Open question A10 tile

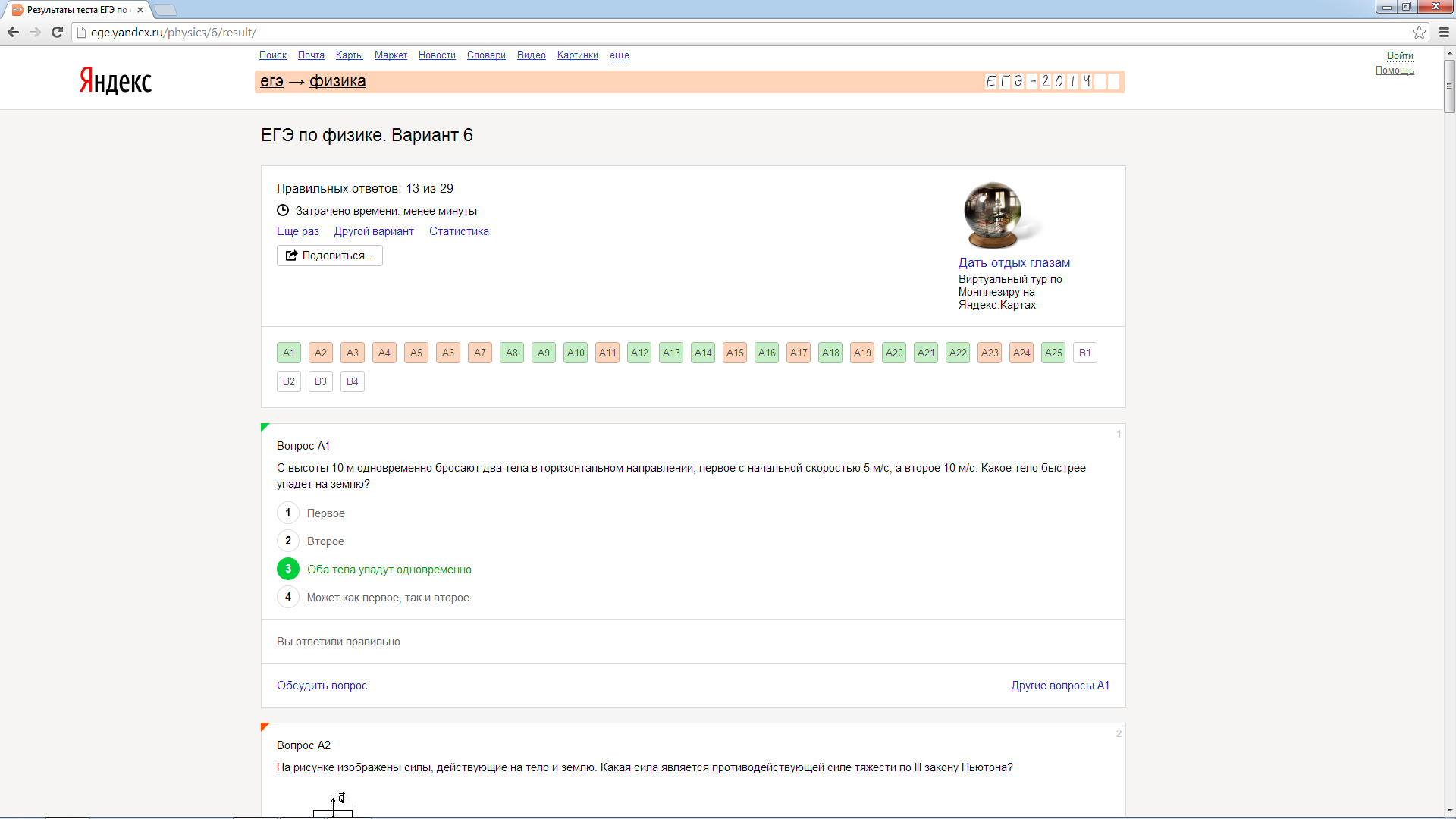(x=576, y=353)
